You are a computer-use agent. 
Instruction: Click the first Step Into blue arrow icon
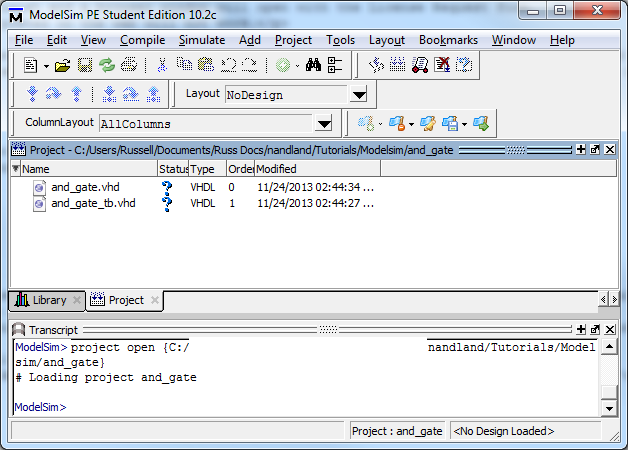click(x=32, y=94)
